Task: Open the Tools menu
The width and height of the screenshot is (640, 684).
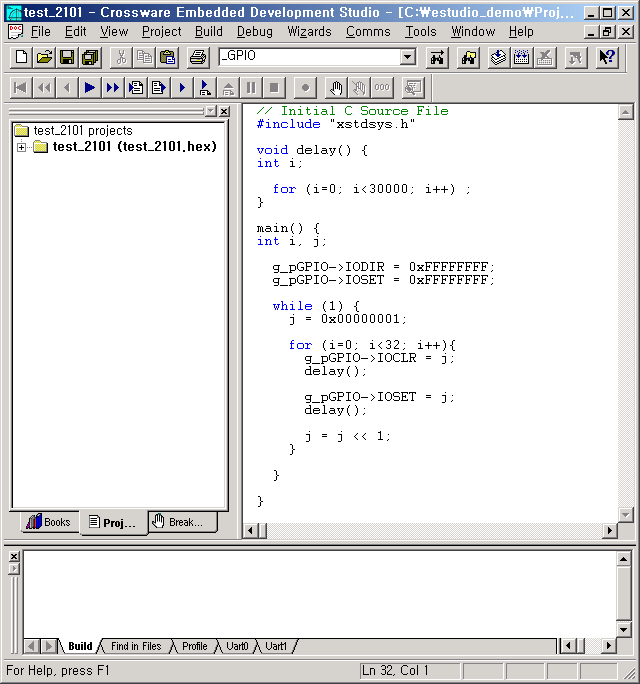Action: [x=421, y=32]
